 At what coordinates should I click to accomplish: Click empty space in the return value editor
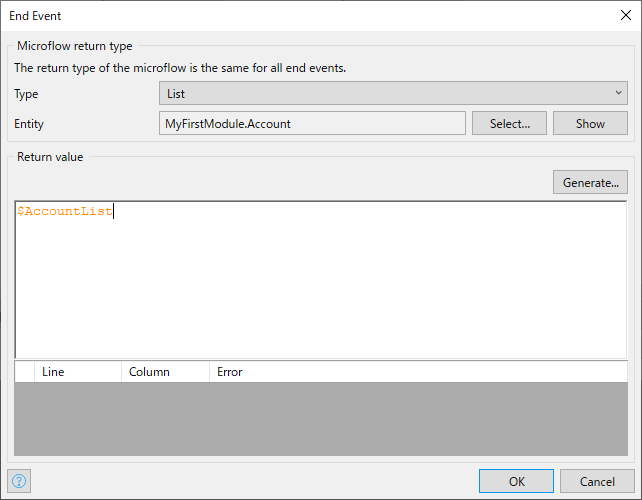click(x=320, y=290)
